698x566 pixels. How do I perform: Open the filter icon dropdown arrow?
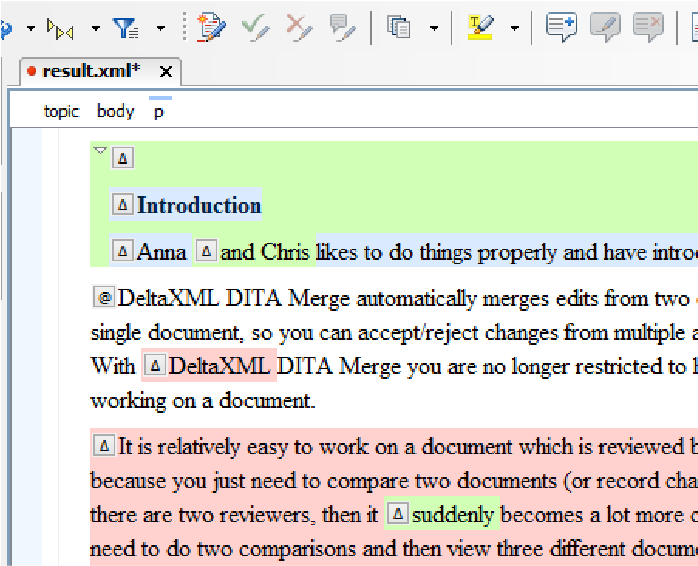[160, 28]
